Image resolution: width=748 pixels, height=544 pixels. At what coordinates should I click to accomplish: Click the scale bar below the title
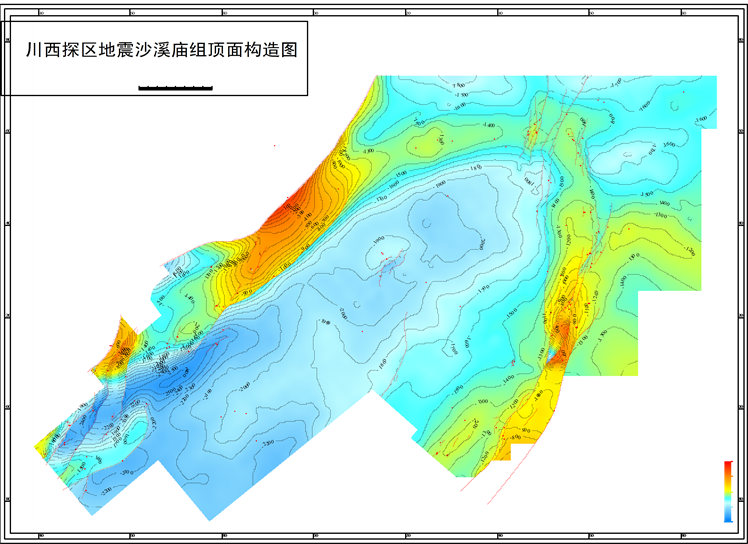point(175,88)
